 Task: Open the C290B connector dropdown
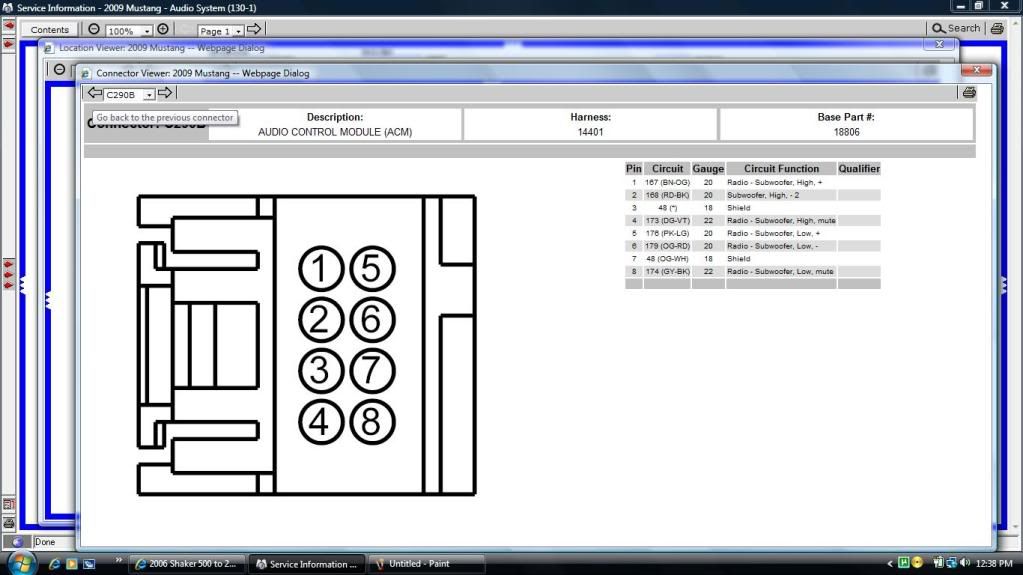[149, 94]
